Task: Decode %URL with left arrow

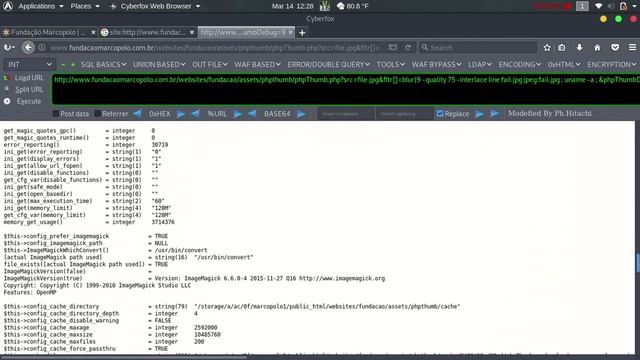Action: pyautogui.click(x=196, y=114)
